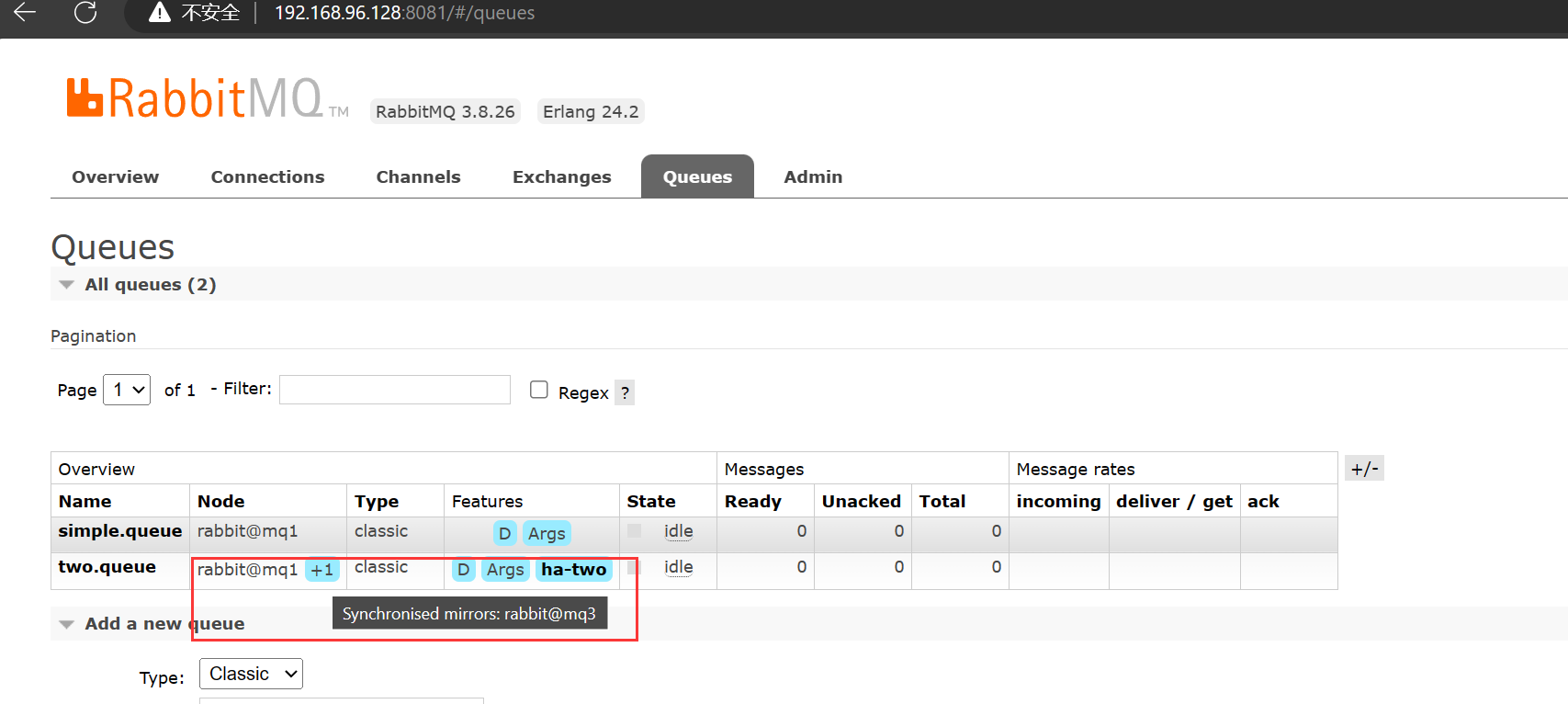
Task: Click the insecure warning triangle icon
Action: (x=160, y=12)
